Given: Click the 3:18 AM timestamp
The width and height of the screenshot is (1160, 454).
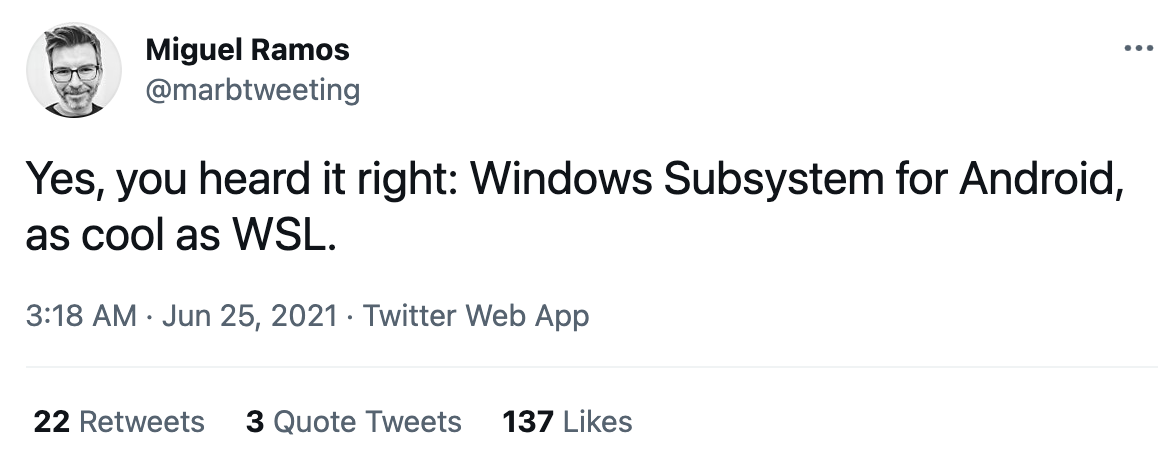Looking at the screenshot, I should (80, 316).
